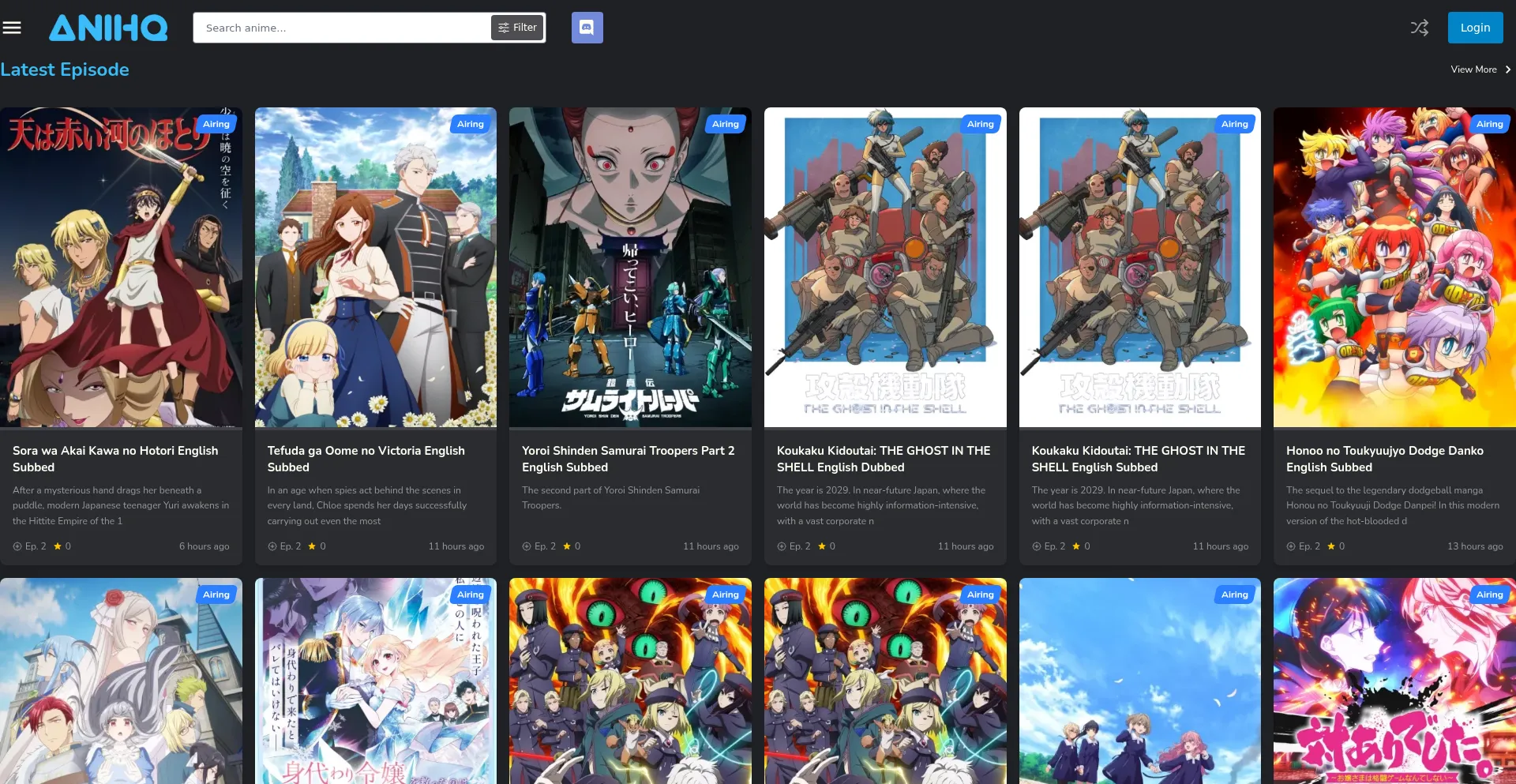Image resolution: width=1516 pixels, height=784 pixels.
Task: Open the hamburger menu
Action: [x=12, y=28]
